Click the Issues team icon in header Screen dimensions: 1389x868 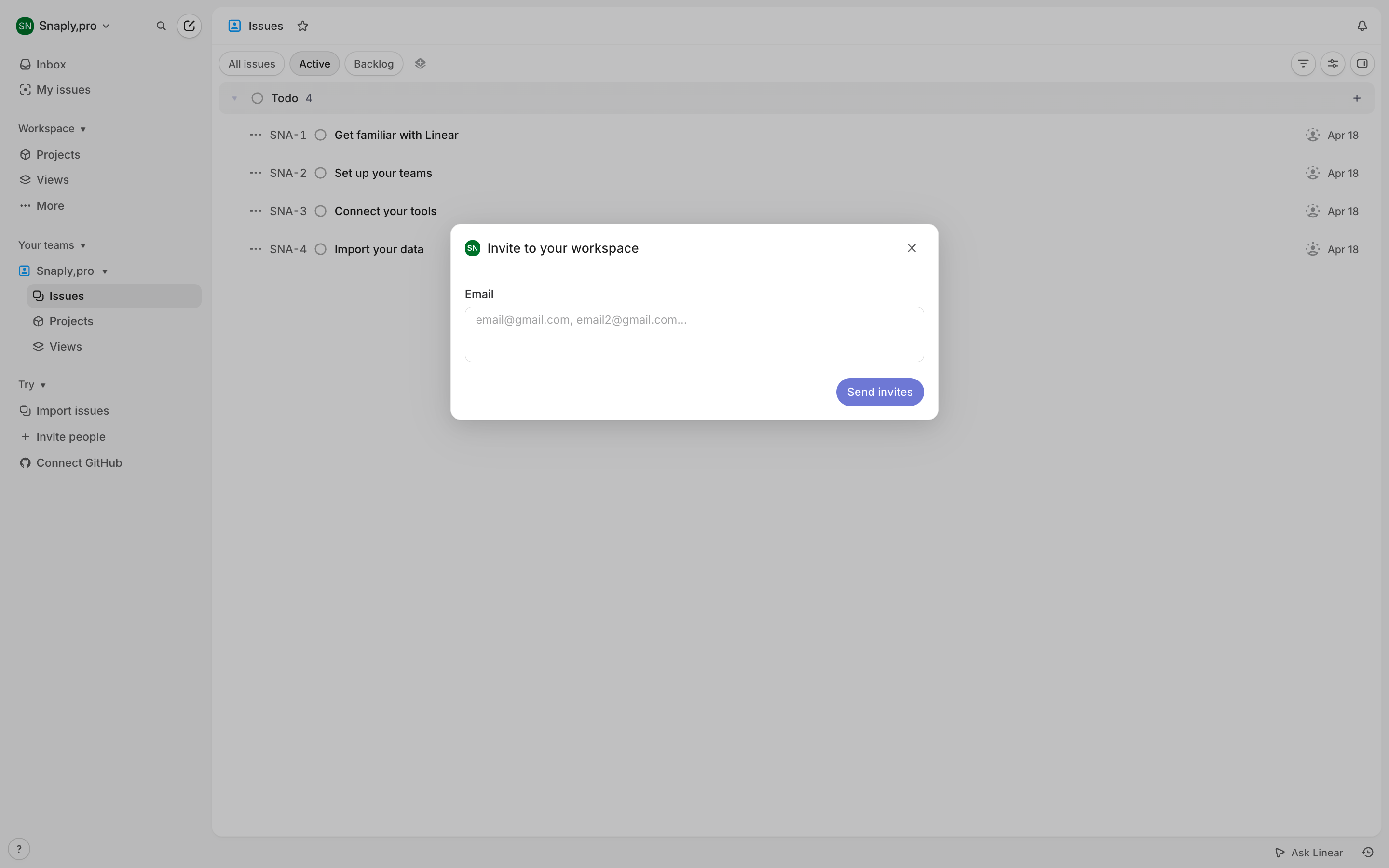coord(234,26)
